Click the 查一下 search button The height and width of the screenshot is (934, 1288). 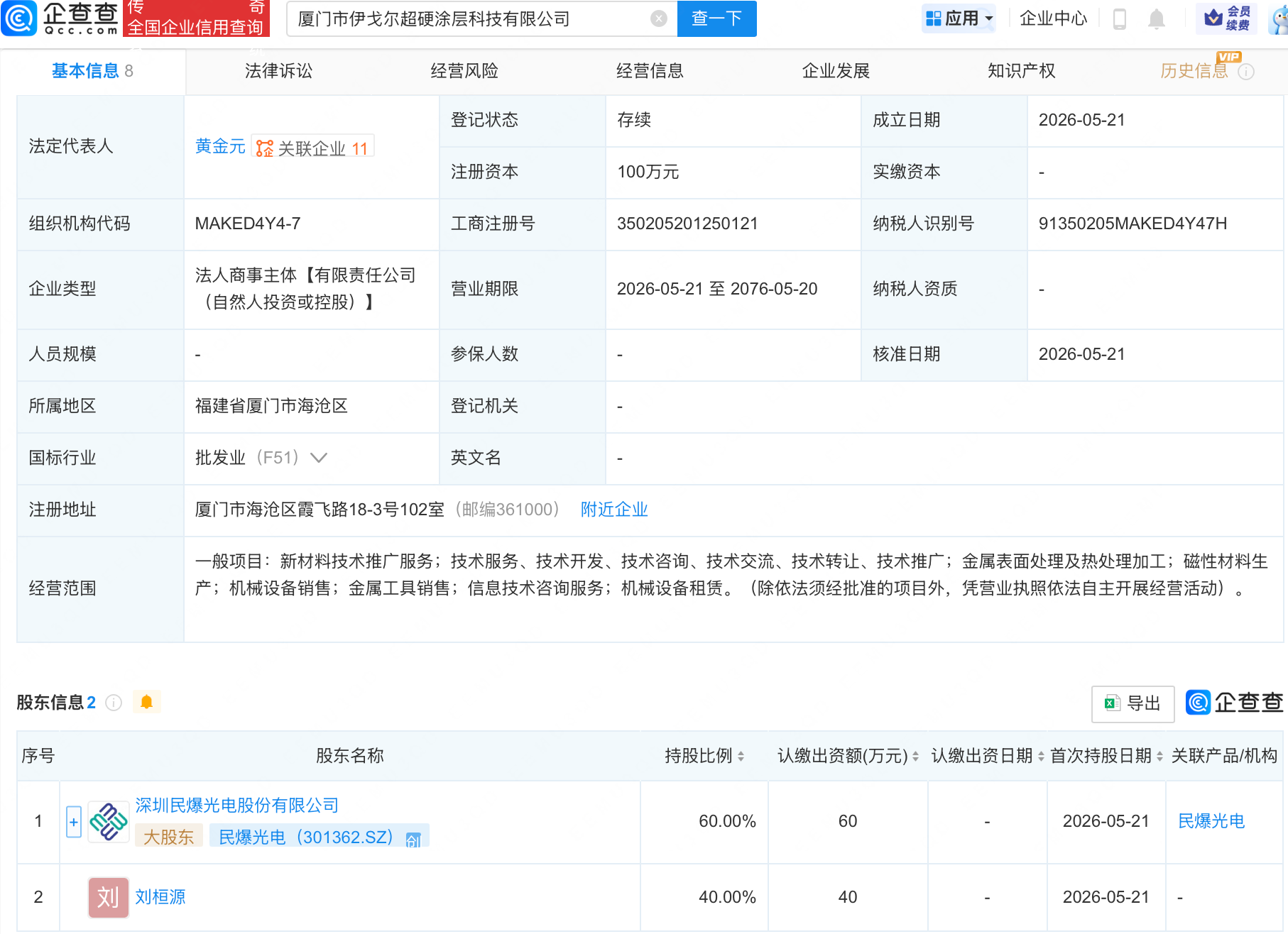click(x=717, y=18)
